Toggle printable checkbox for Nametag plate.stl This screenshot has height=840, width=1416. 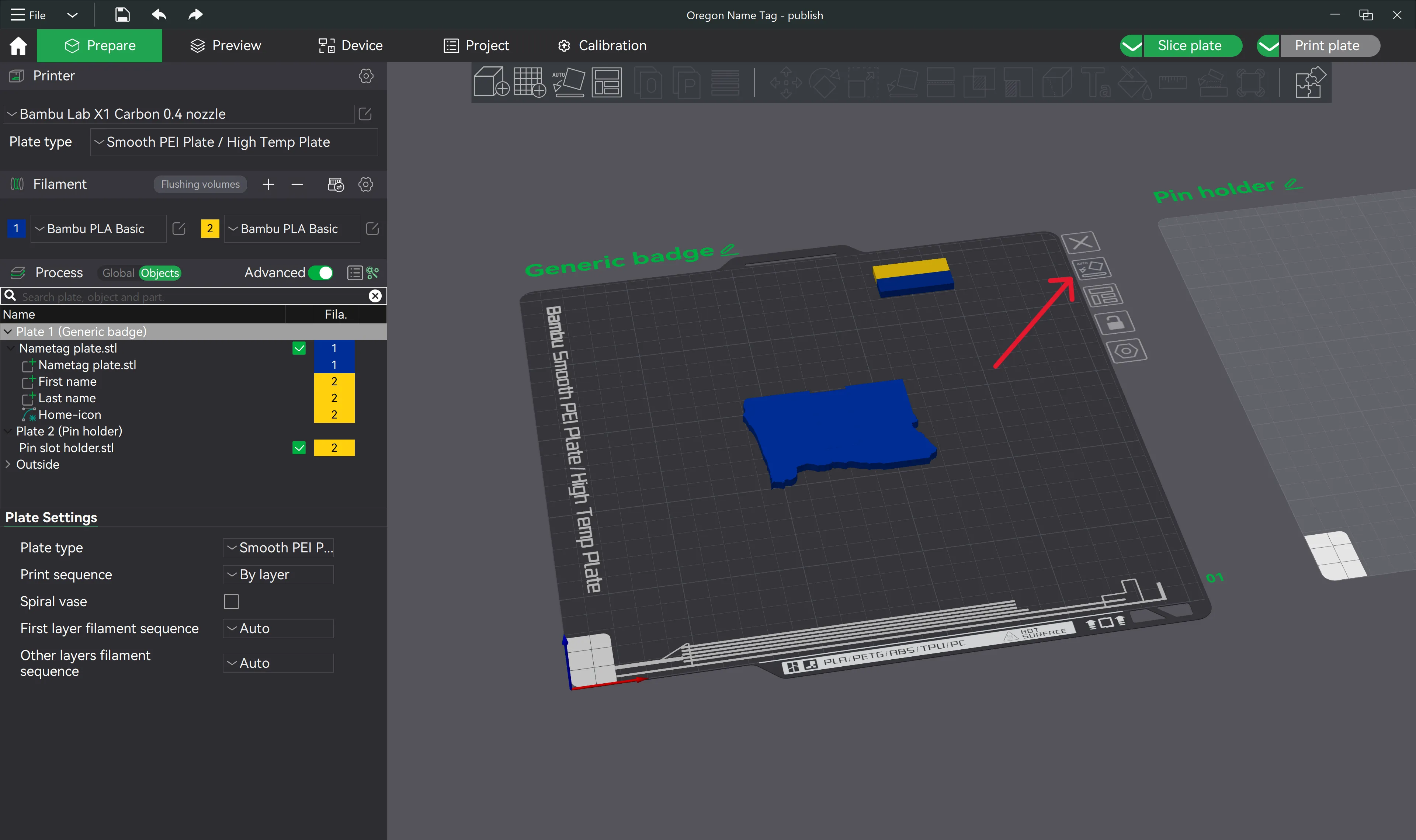(x=299, y=348)
